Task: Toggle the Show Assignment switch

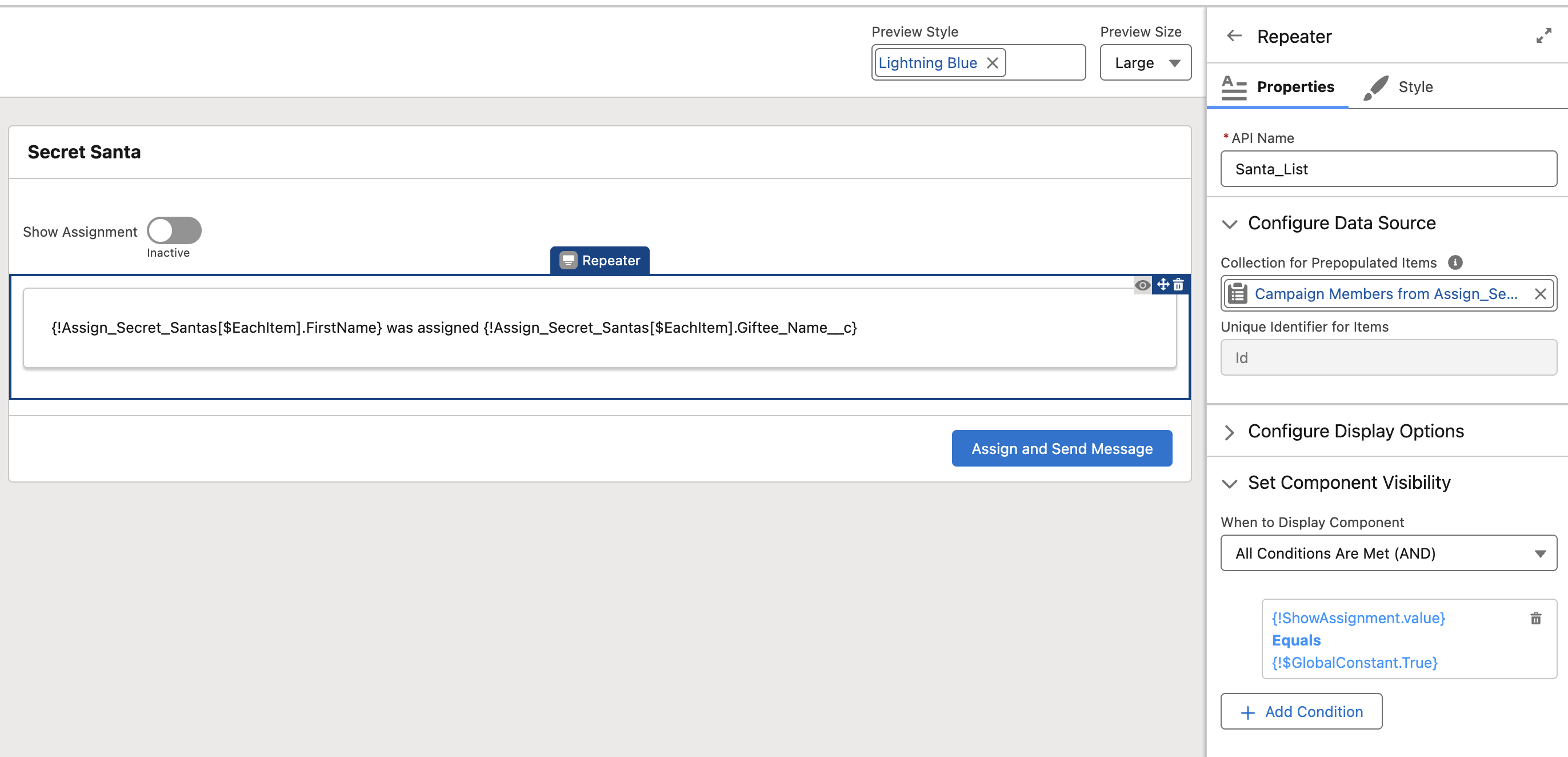Action: point(174,231)
